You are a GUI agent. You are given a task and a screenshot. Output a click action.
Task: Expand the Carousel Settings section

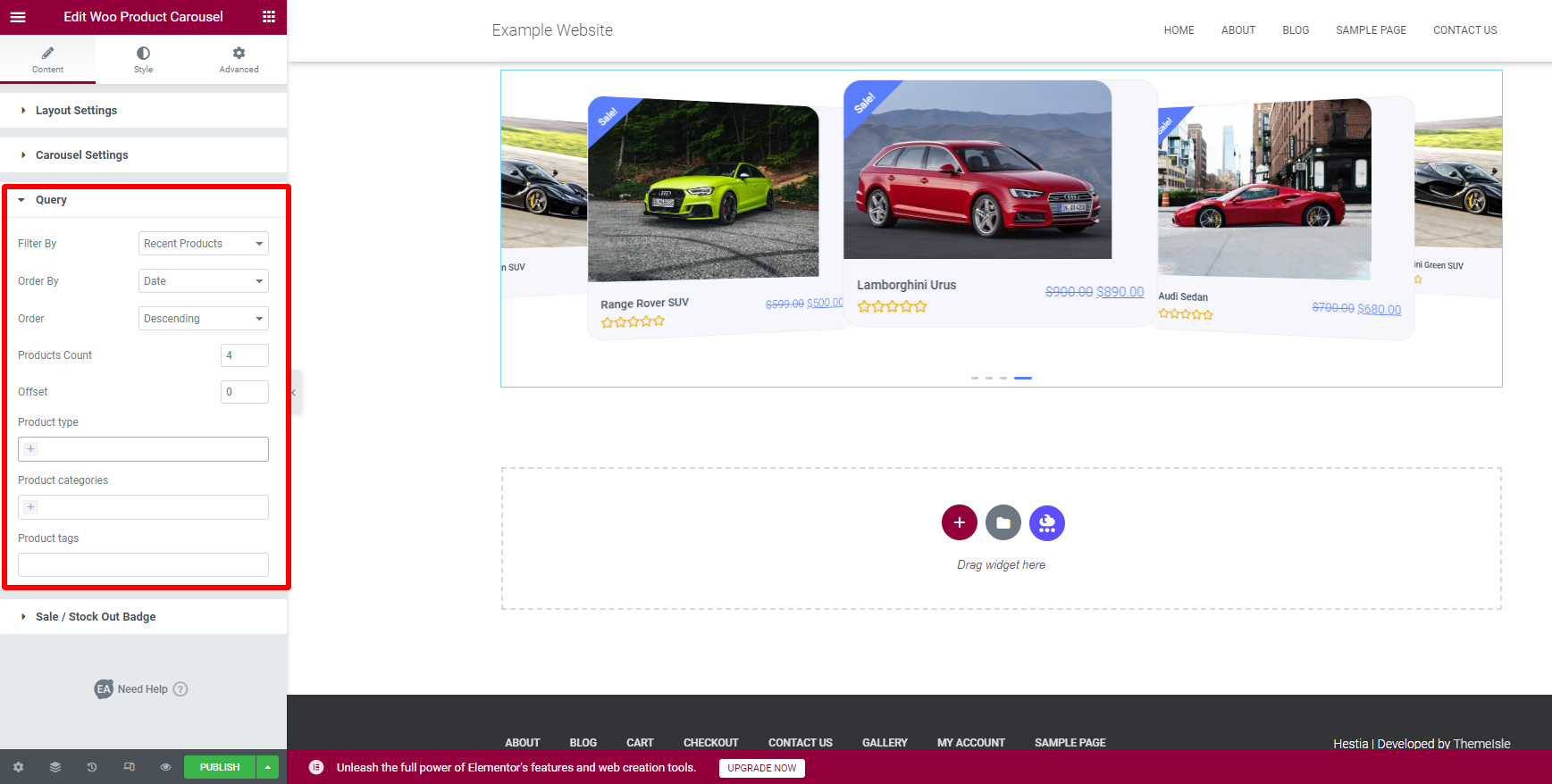click(x=143, y=155)
